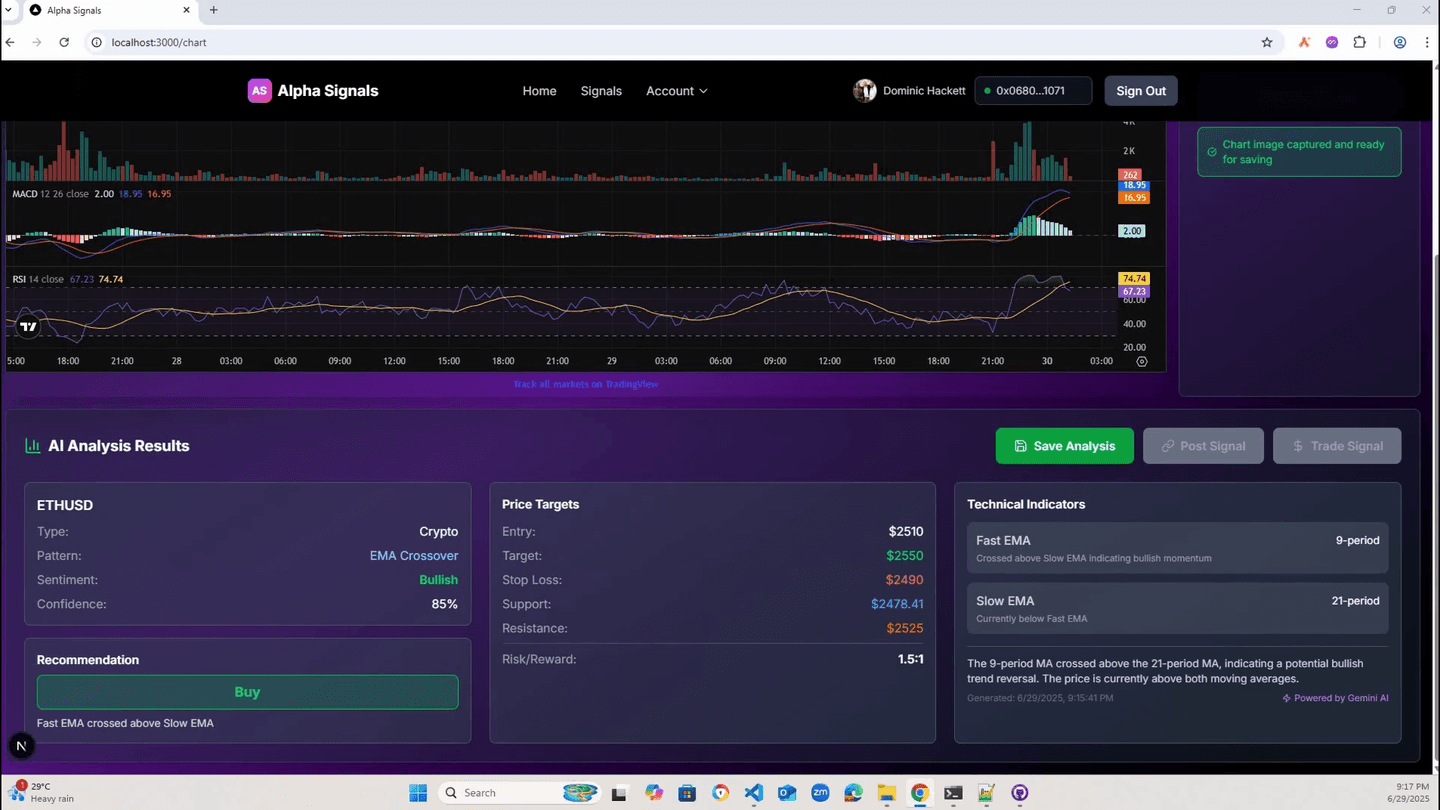Screen dimensions: 1440x810
Task: Open a new browser tab
Action: click(213, 10)
